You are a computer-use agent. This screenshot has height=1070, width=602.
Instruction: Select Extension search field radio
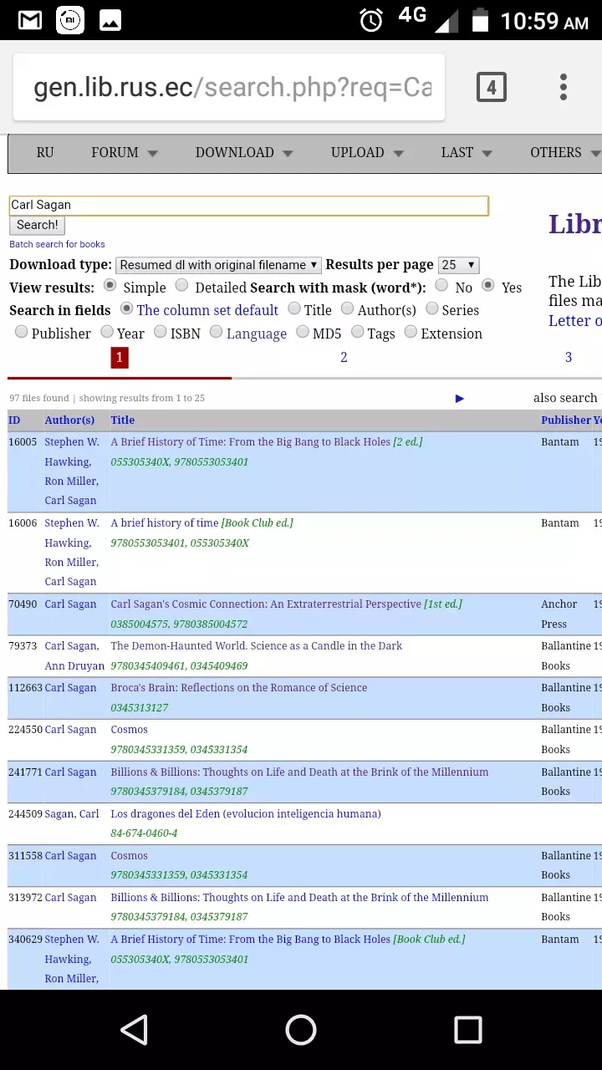click(x=411, y=332)
